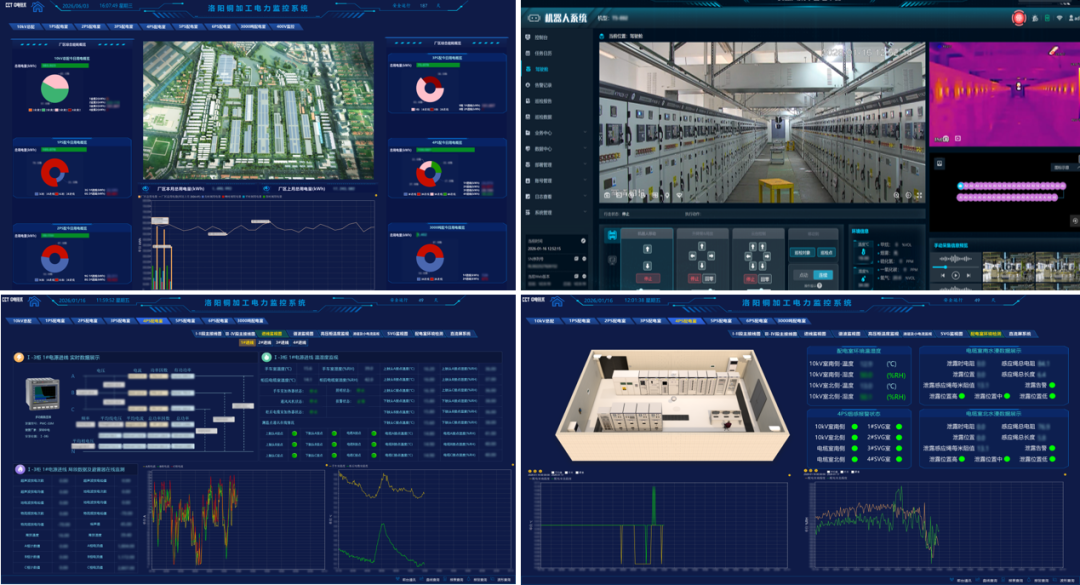
Task: Open 直流屏系统 tab in 3D room environment dashboard
Action: tap(1019, 333)
